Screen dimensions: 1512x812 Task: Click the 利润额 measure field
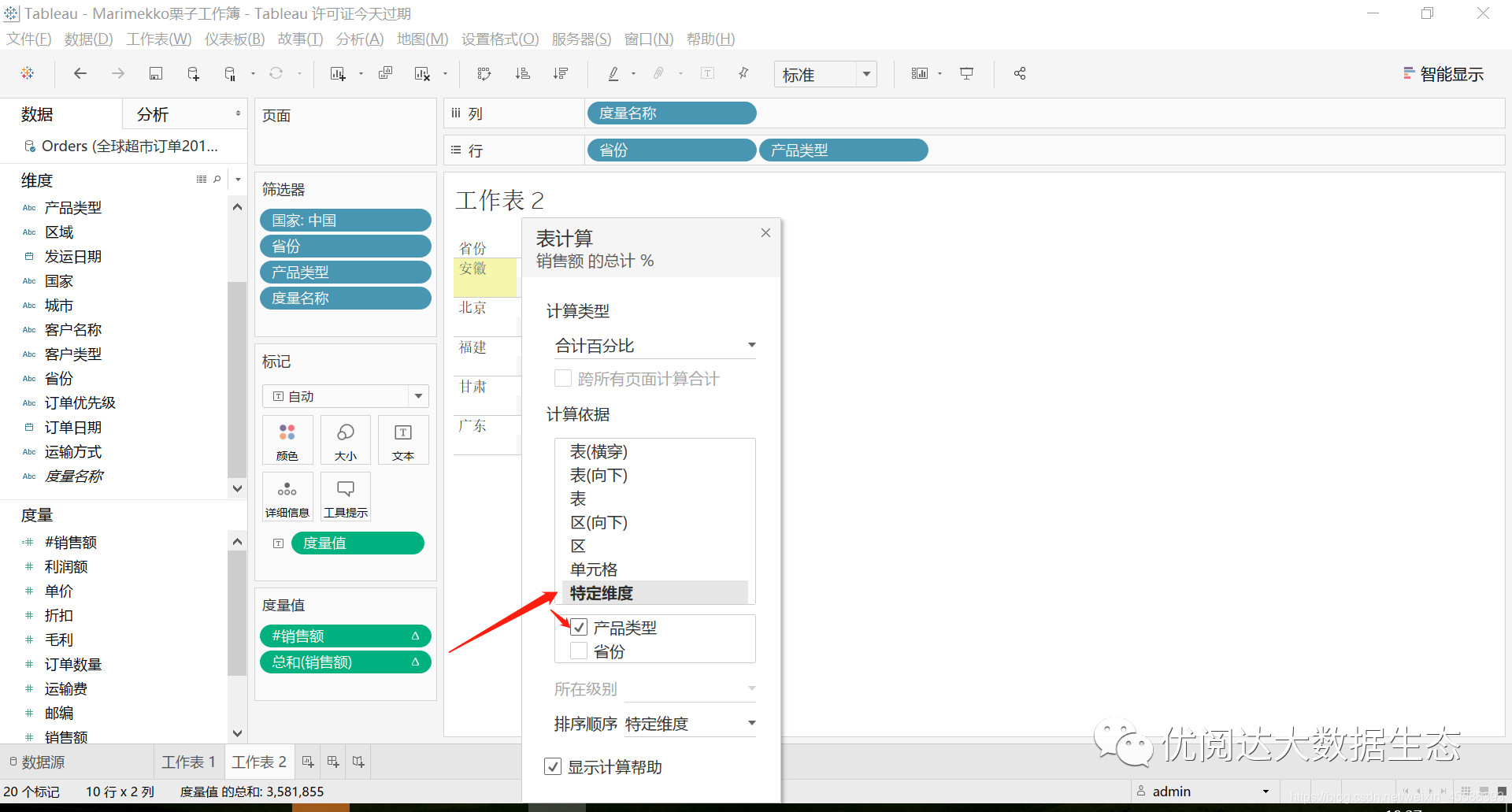click(66, 566)
